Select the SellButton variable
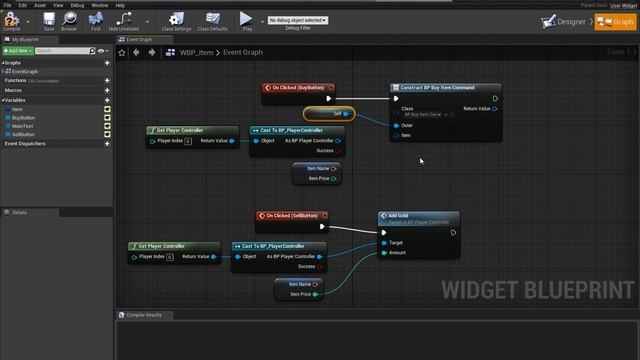The image size is (640, 360). [x=23, y=134]
